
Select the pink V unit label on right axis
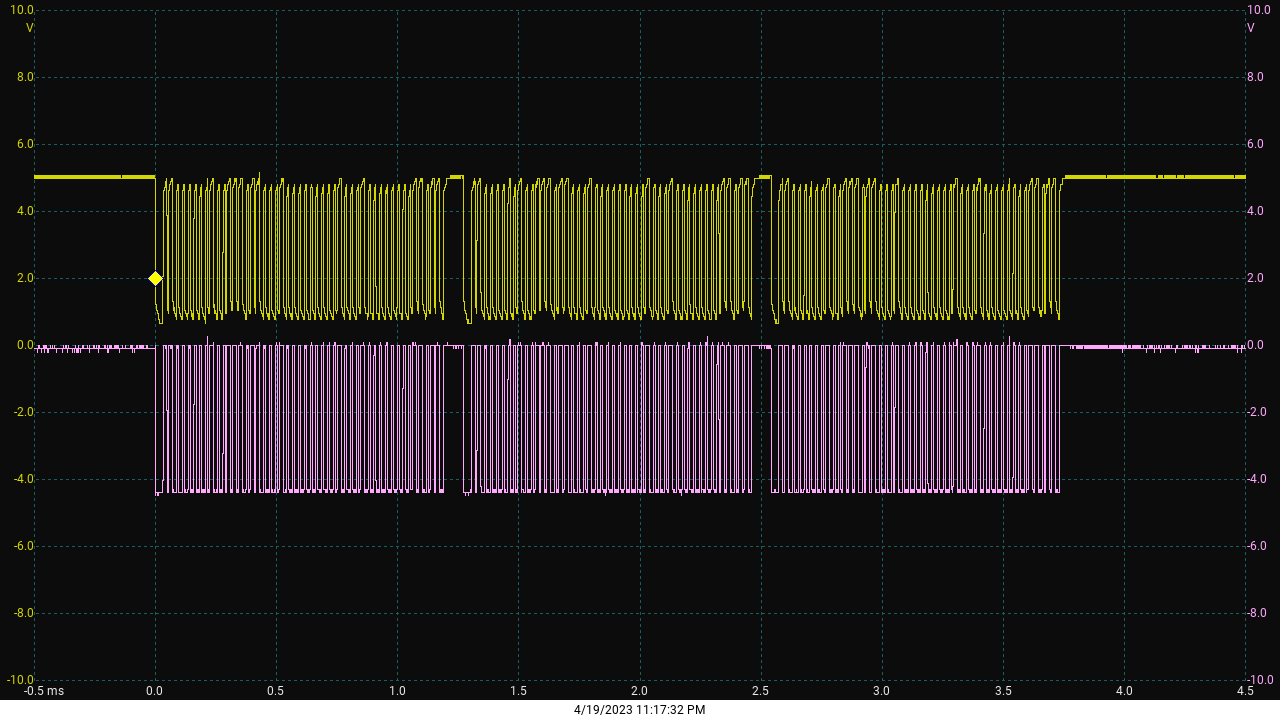point(1250,28)
